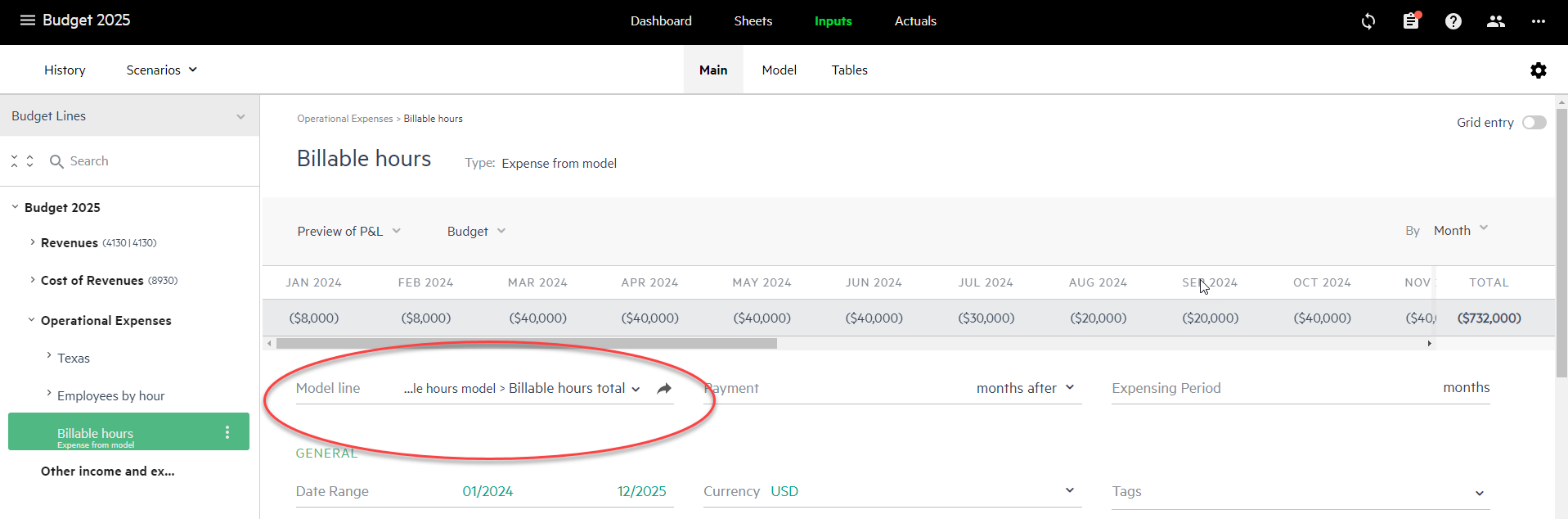Open the users sharing icon

1496,21
